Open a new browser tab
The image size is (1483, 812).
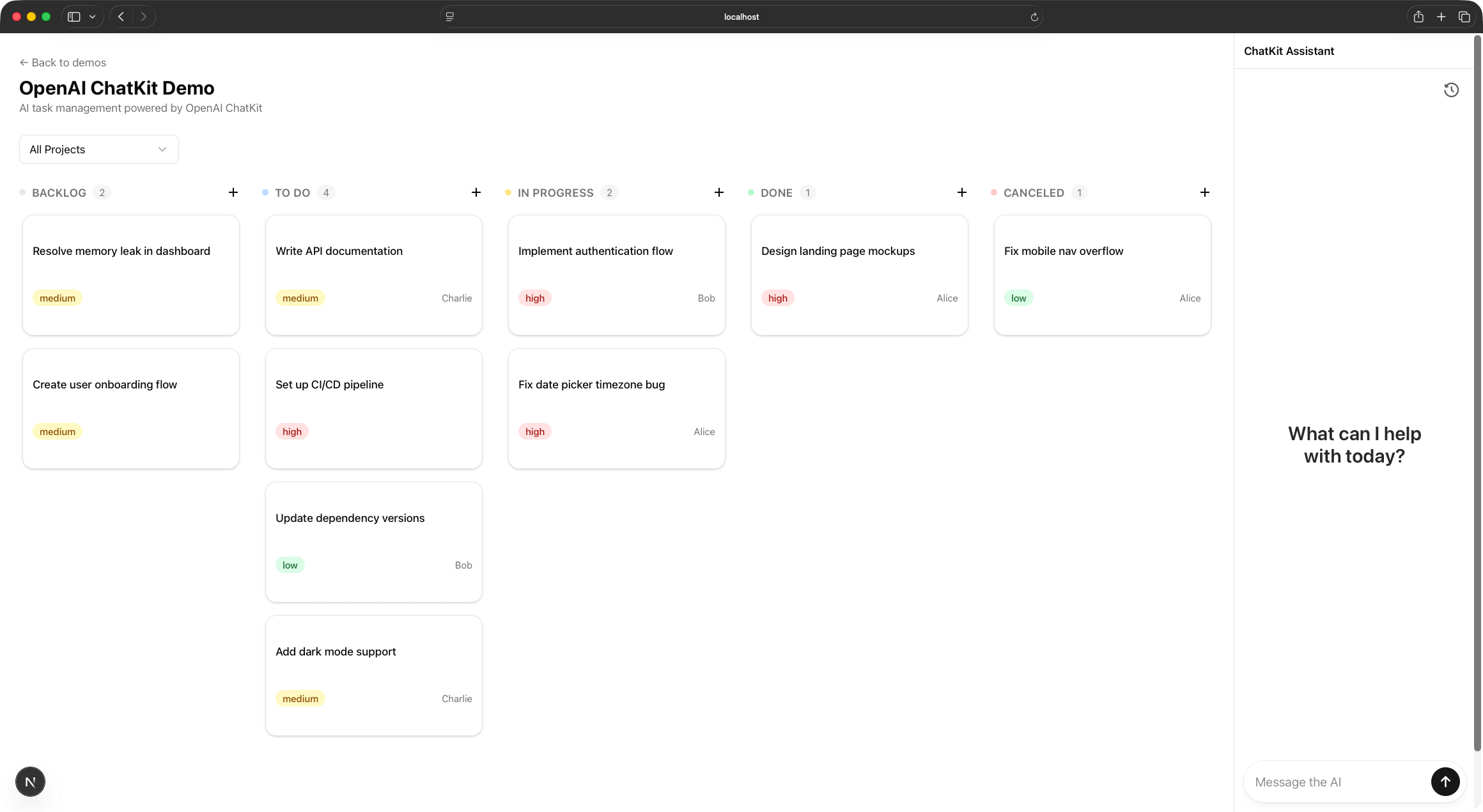pos(1441,17)
